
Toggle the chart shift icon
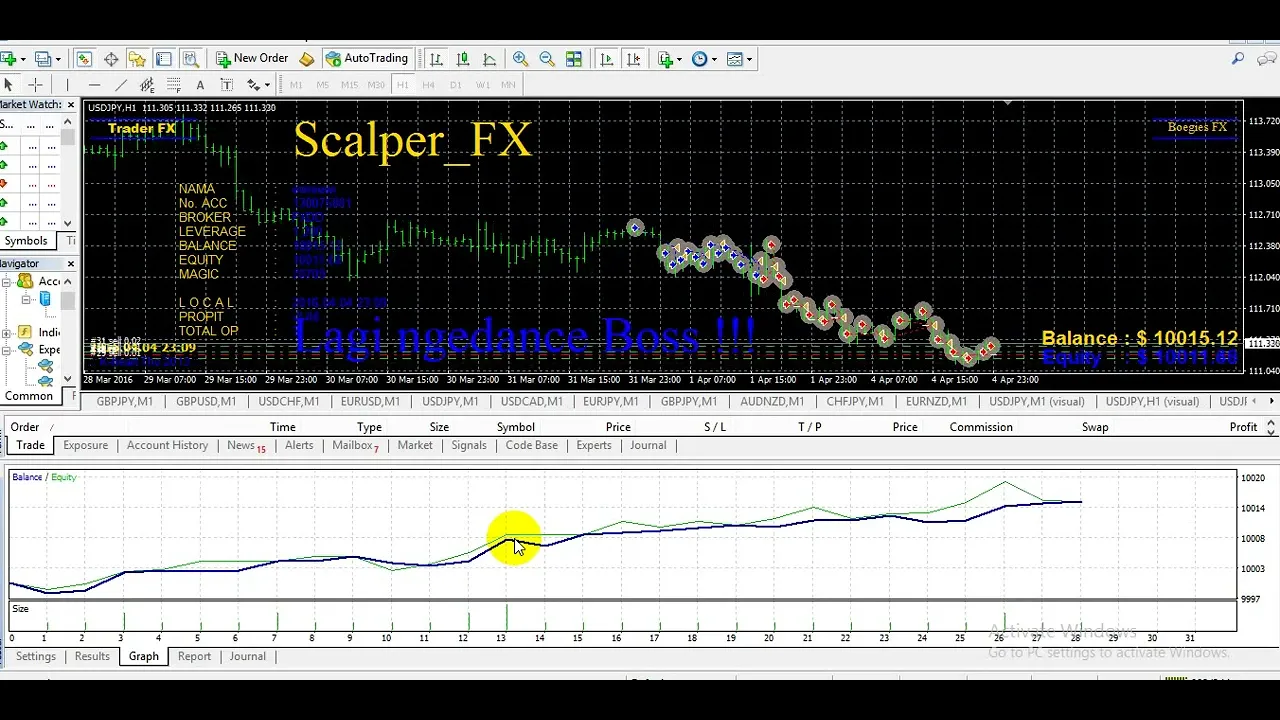(x=633, y=59)
